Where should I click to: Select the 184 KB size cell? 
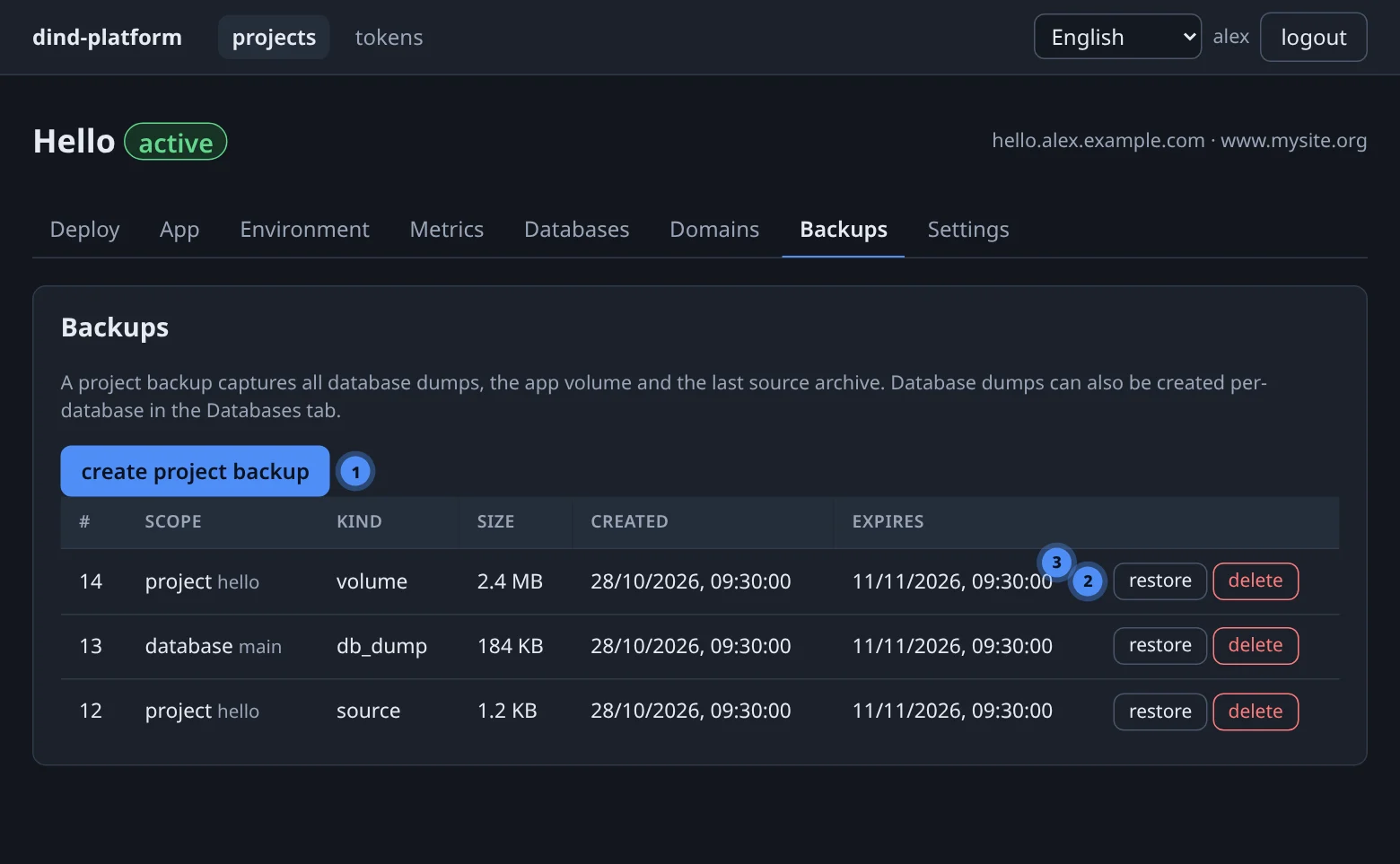pyautogui.click(x=510, y=646)
